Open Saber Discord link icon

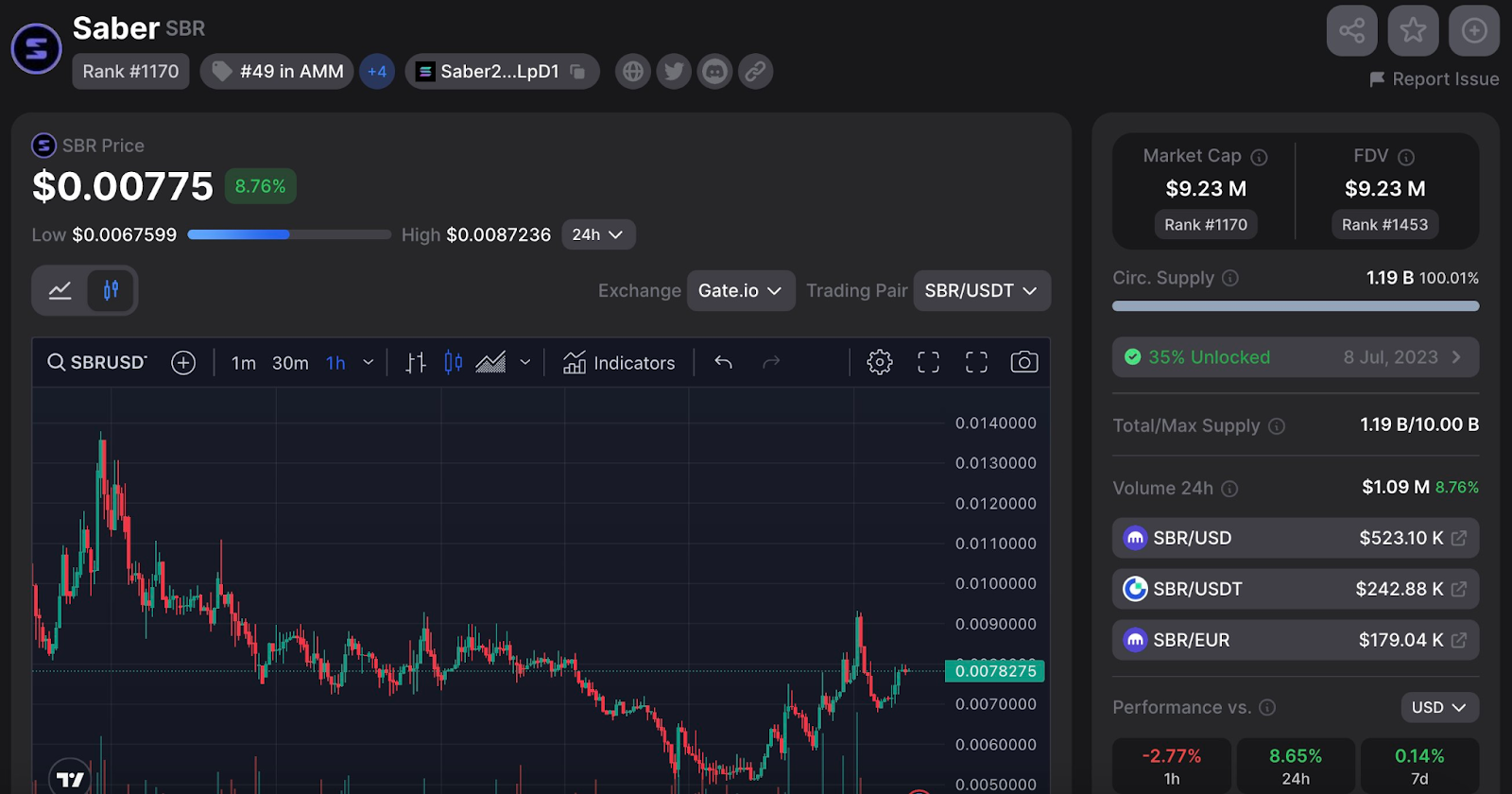click(714, 72)
